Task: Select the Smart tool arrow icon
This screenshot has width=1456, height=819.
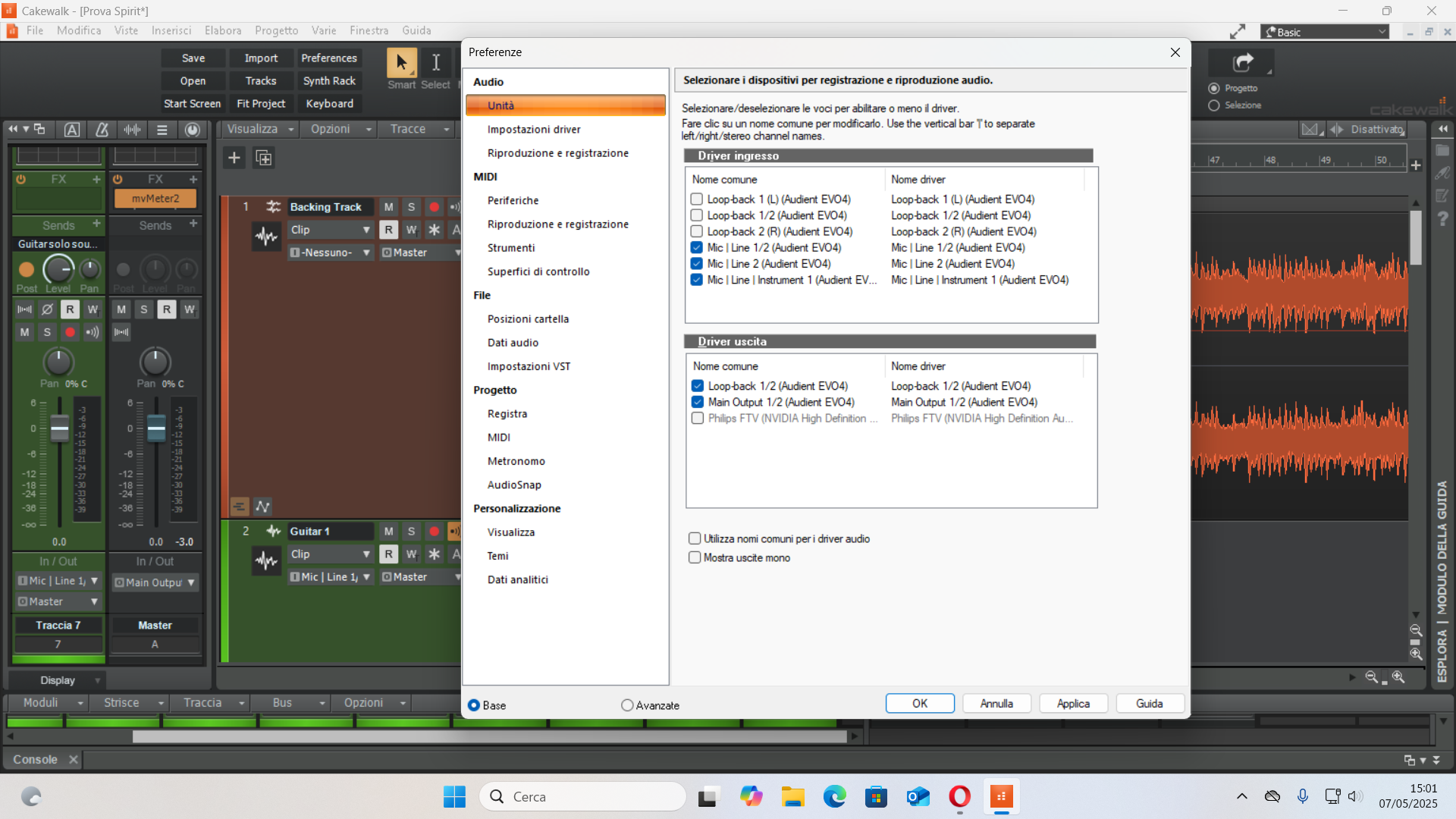Action: (x=402, y=62)
